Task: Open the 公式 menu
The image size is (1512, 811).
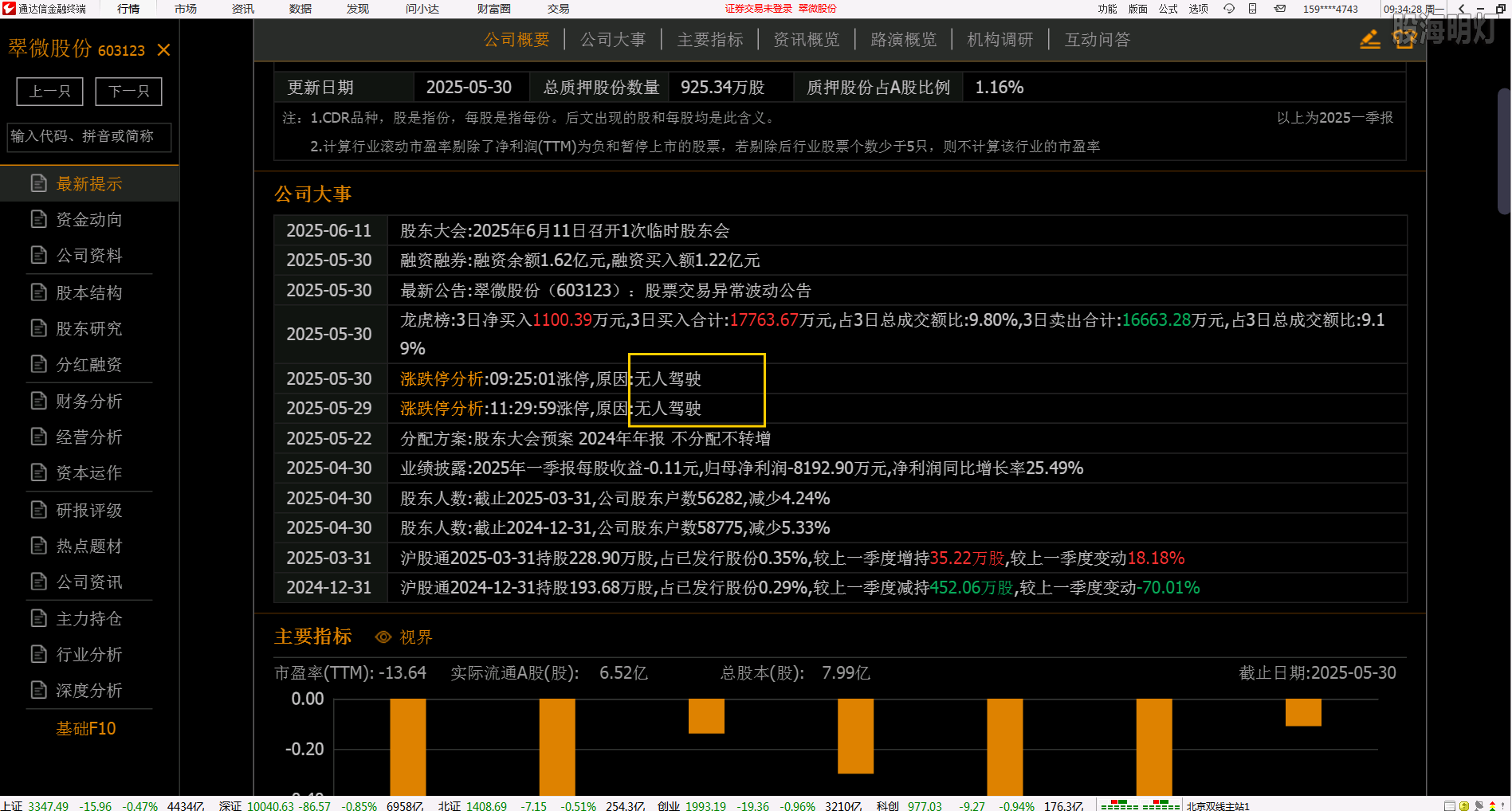Action: coord(1168,9)
